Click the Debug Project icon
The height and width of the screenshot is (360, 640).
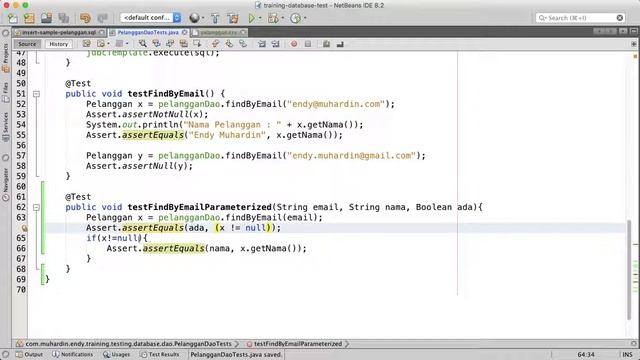click(x=273, y=18)
